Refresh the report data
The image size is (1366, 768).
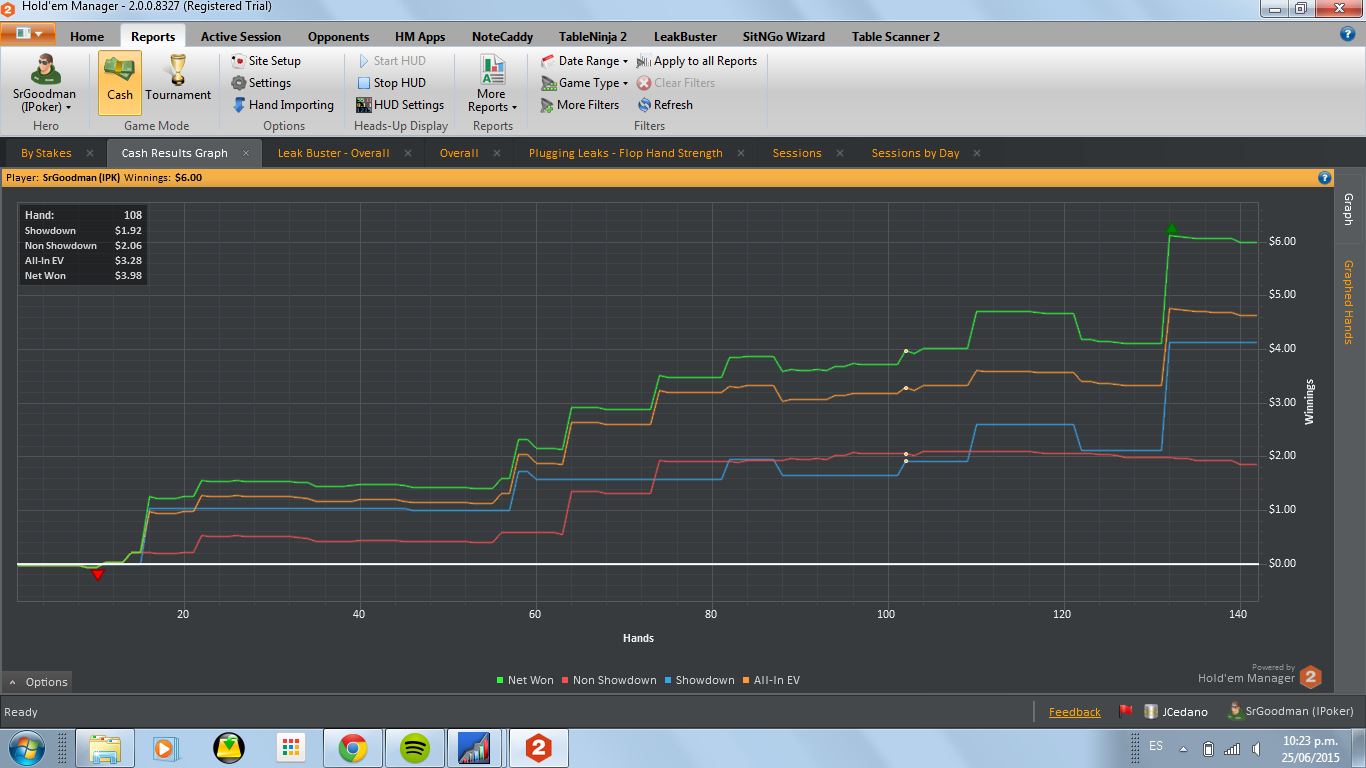click(665, 105)
